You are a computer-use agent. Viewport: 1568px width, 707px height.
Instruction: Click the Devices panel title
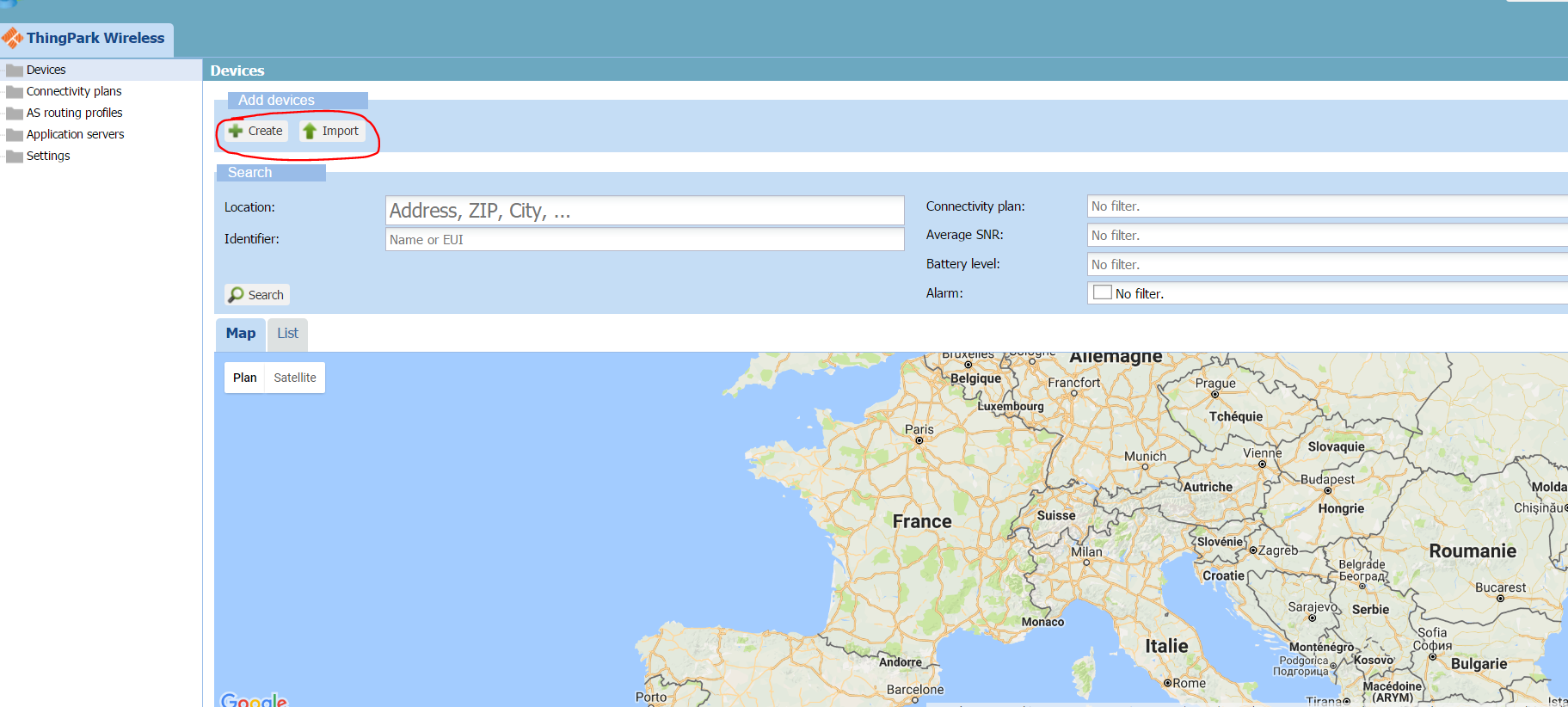point(237,71)
